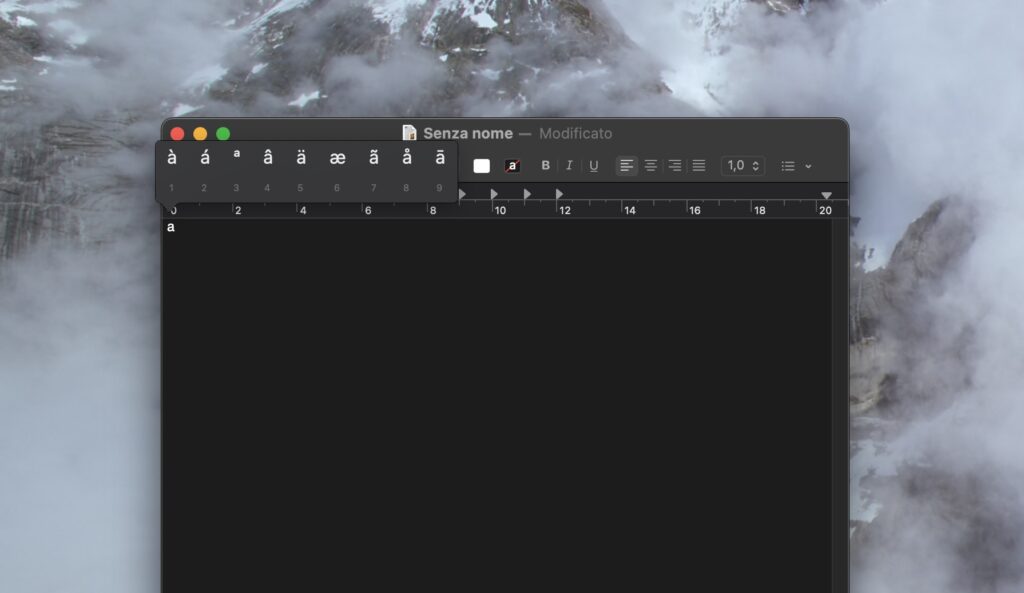
Task: Open the text background color picker
Action: tap(512, 166)
